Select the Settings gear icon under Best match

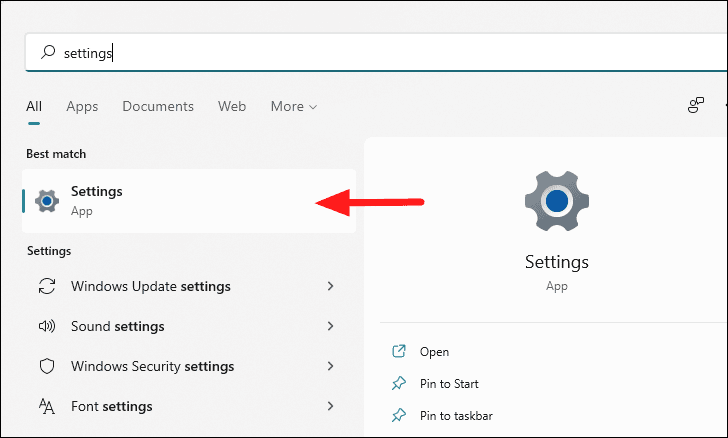tap(47, 201)
